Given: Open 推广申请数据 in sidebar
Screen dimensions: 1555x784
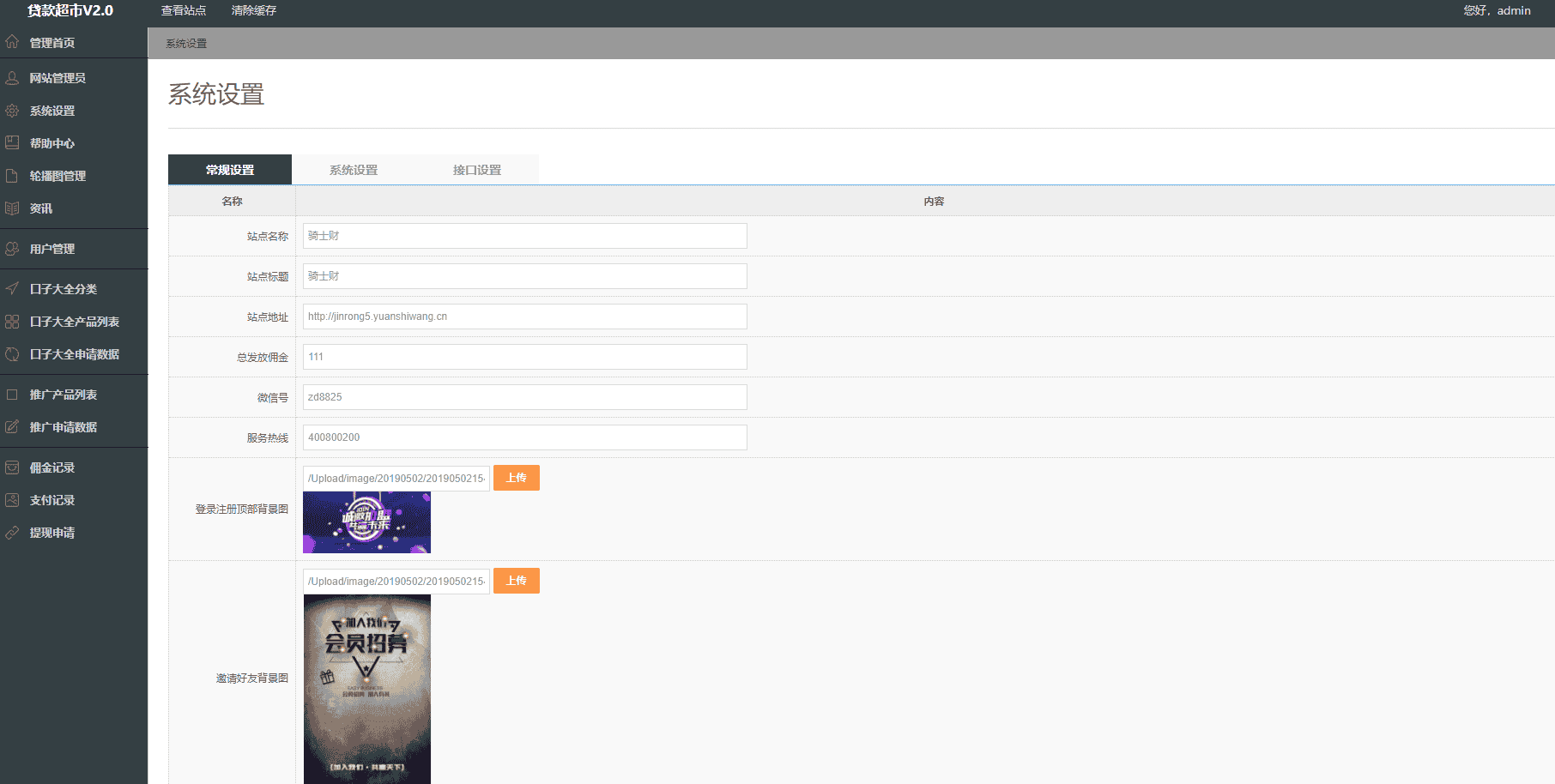Looking at the screenshot, I should coord(64,427).
